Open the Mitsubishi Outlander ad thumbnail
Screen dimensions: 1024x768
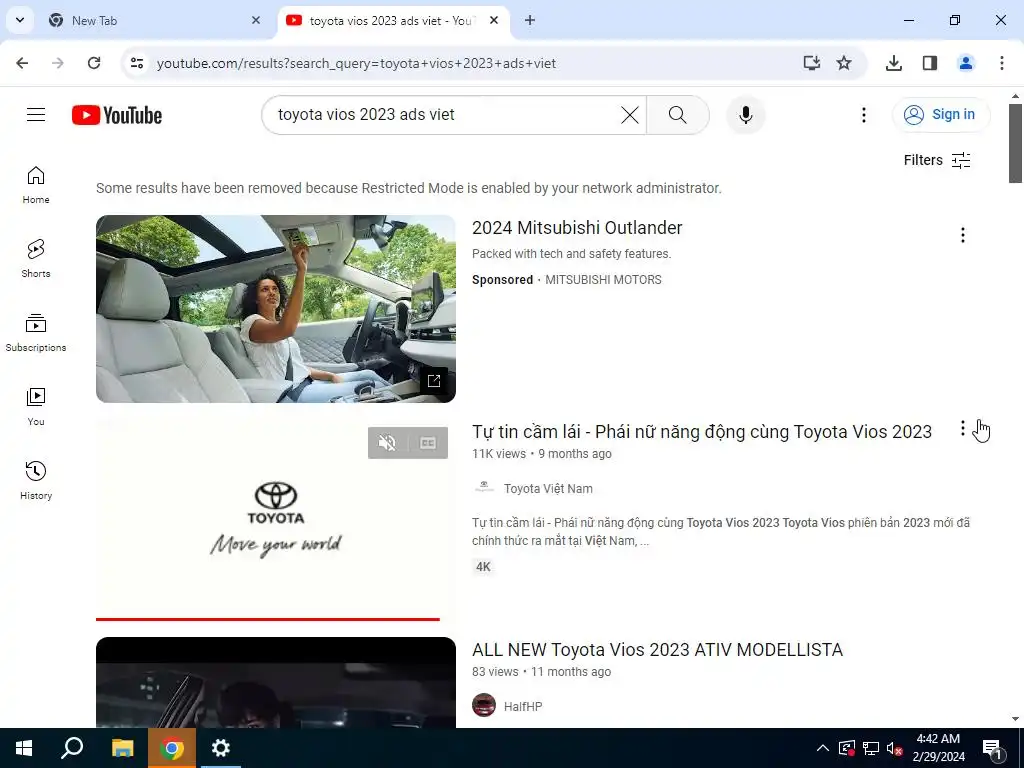[276, 309]
